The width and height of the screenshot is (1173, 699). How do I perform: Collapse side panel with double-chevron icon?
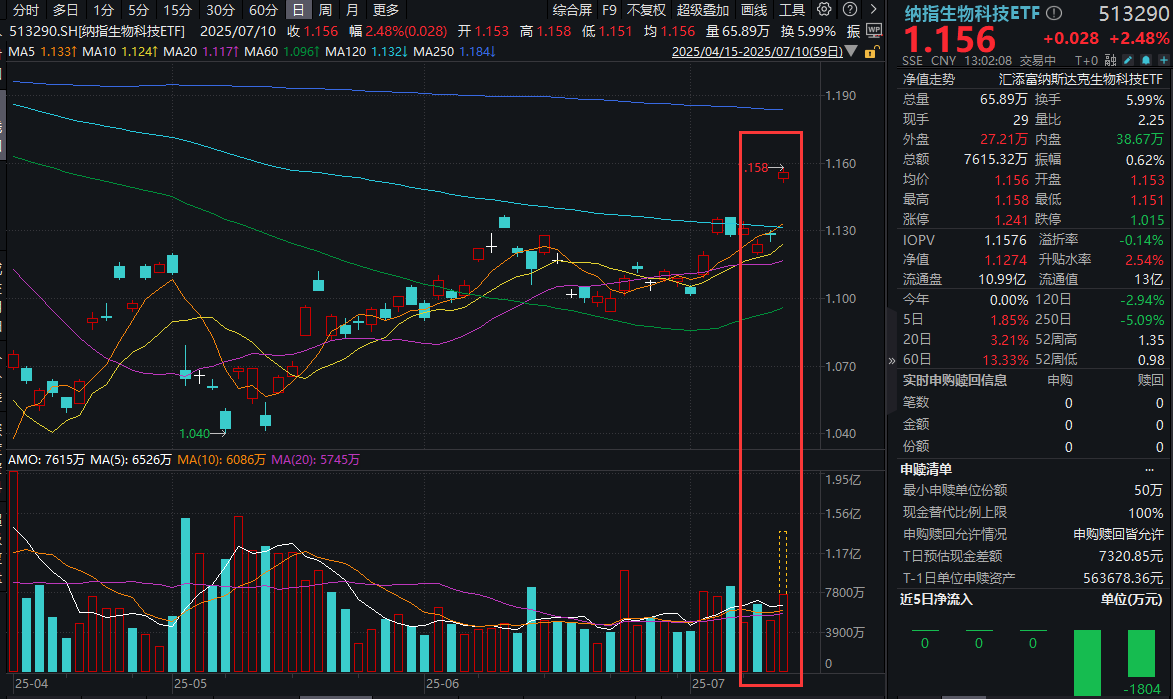[892, 361]
